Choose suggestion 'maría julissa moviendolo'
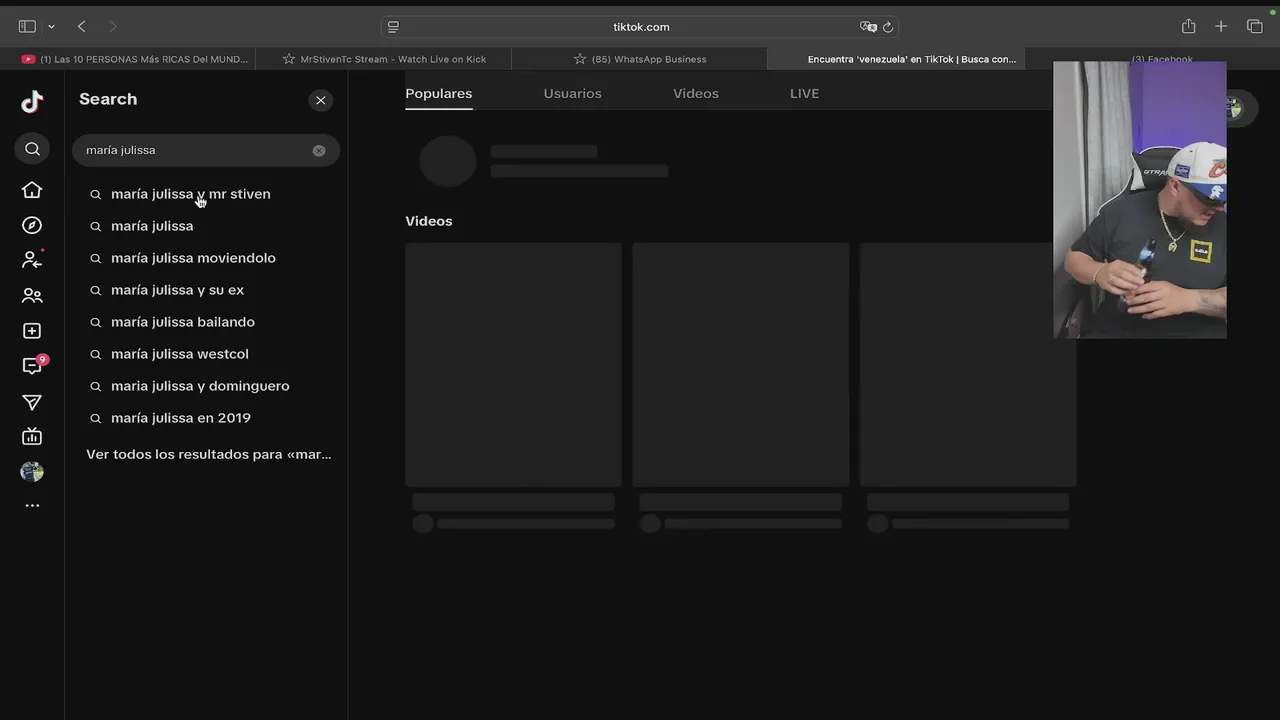 193,258
